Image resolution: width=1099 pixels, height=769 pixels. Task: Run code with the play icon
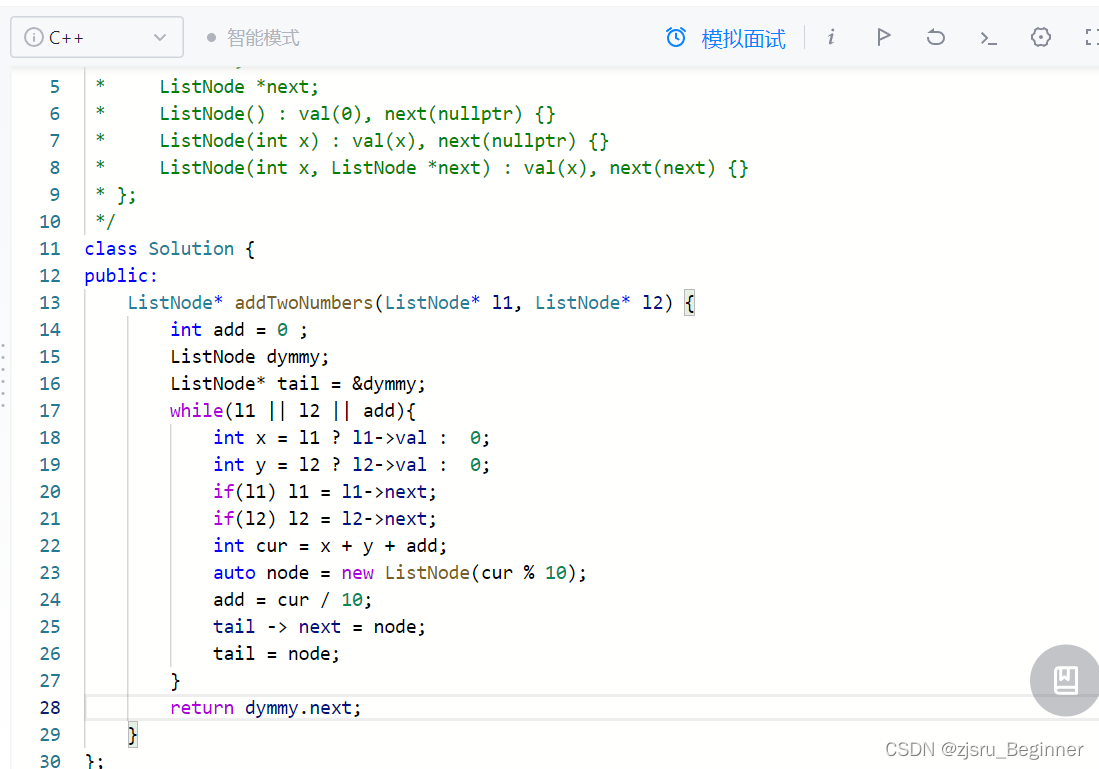(x=883, y=37)
